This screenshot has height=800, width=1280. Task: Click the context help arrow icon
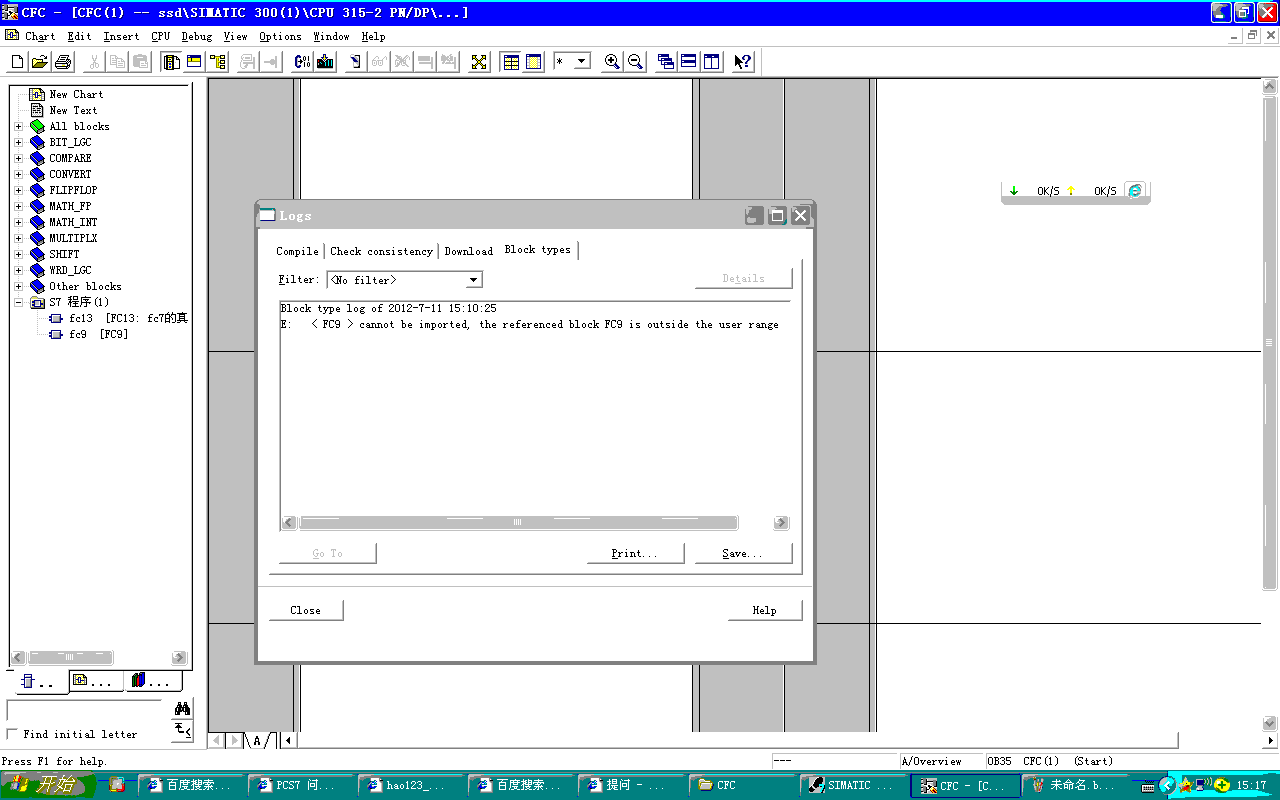(742, 62)
